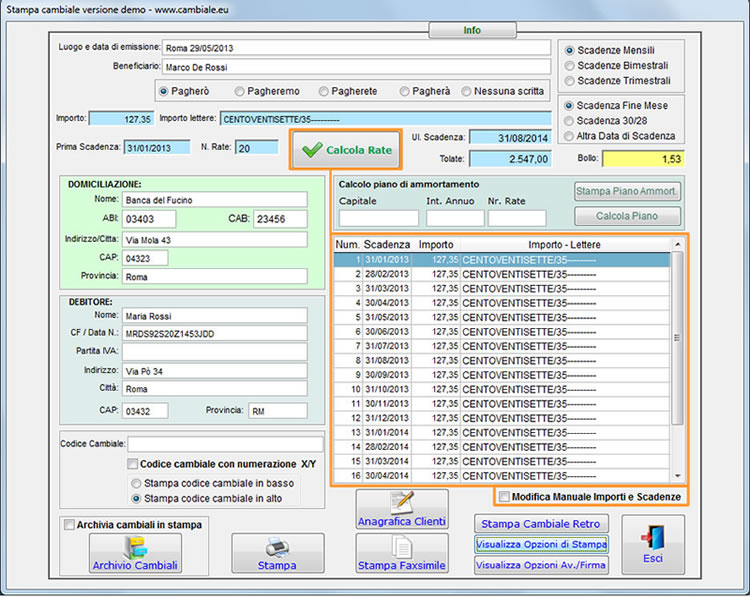Click the Nr. Rate amortization field
This screenshot has width=750, height=598.
click(x=517, y=218)
